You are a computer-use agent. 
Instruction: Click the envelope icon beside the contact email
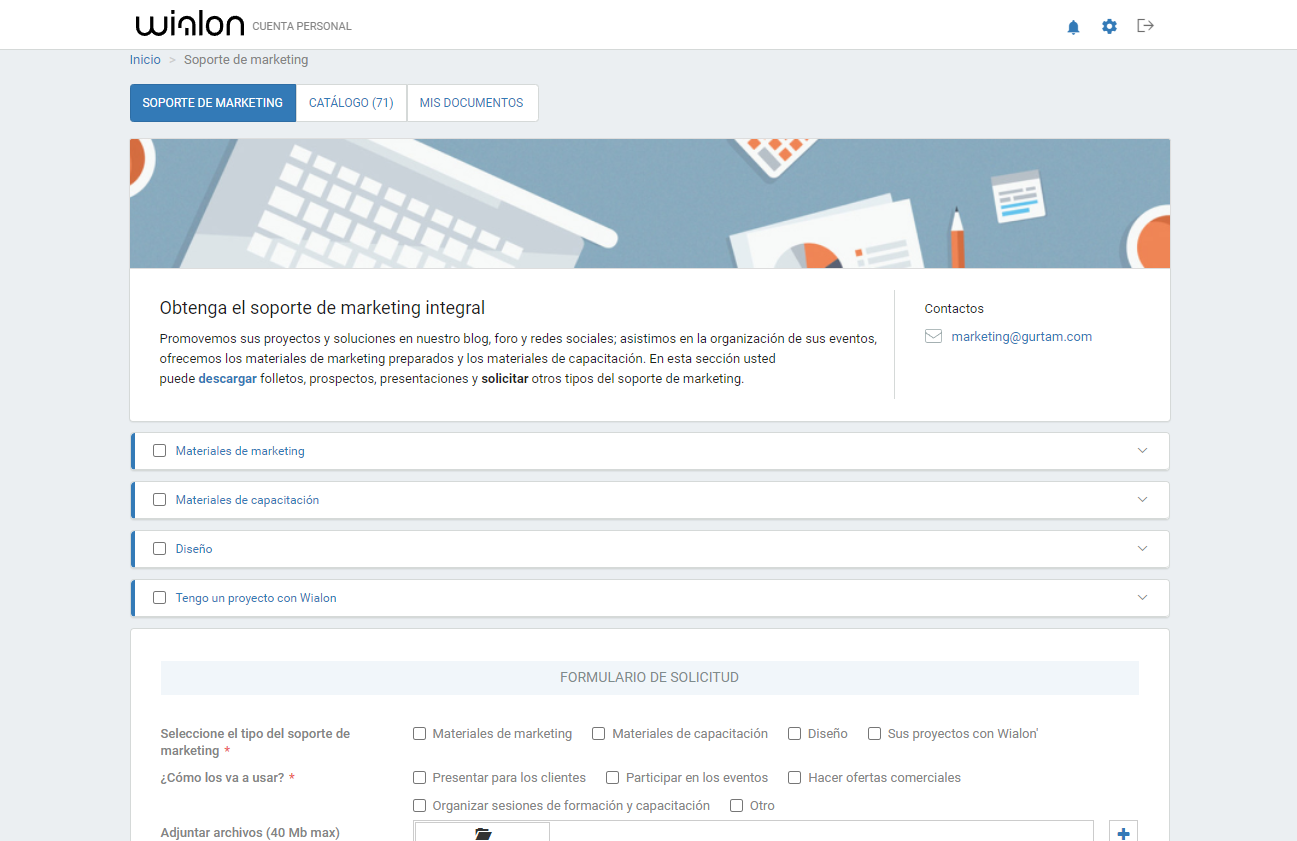pos(932,336)
